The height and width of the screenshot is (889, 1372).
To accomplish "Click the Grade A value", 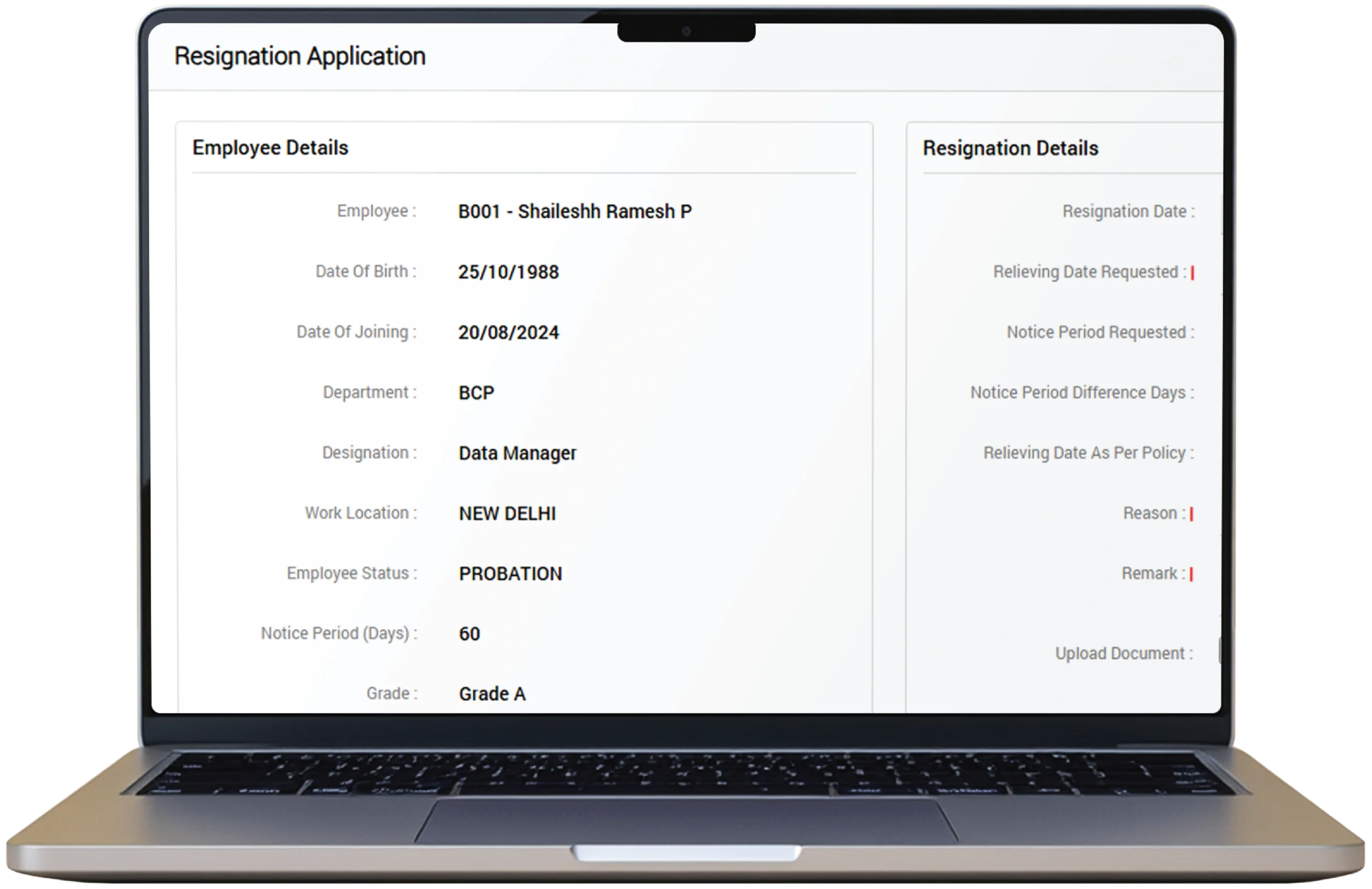I will 492,694.
